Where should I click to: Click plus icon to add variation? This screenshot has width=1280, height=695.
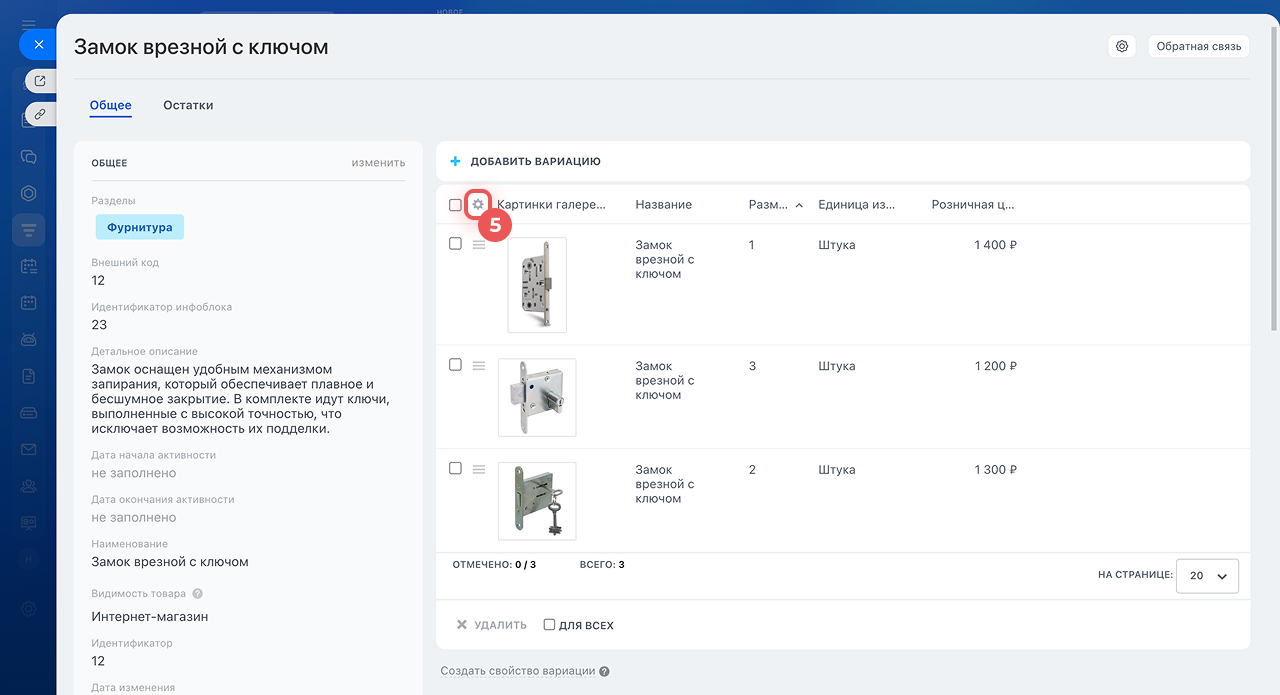click(x=455, y=161)
